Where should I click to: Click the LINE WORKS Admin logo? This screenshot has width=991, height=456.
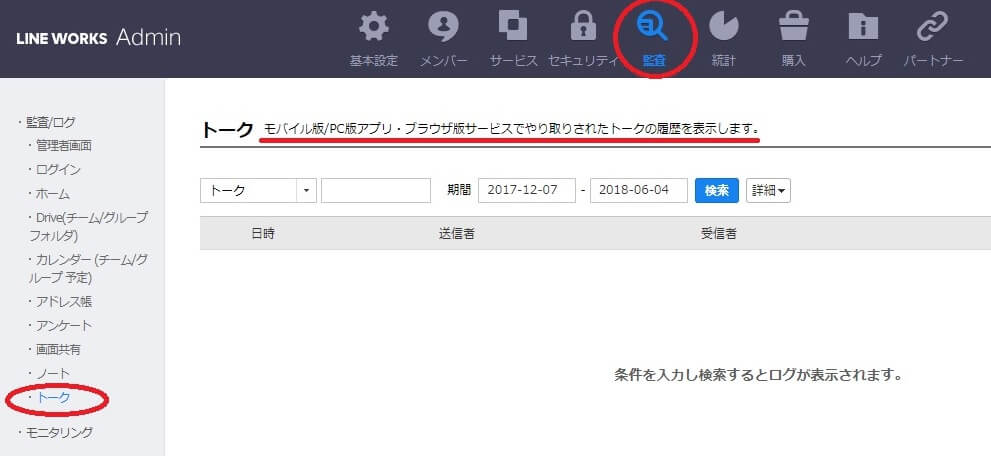(x=98, y=38)
